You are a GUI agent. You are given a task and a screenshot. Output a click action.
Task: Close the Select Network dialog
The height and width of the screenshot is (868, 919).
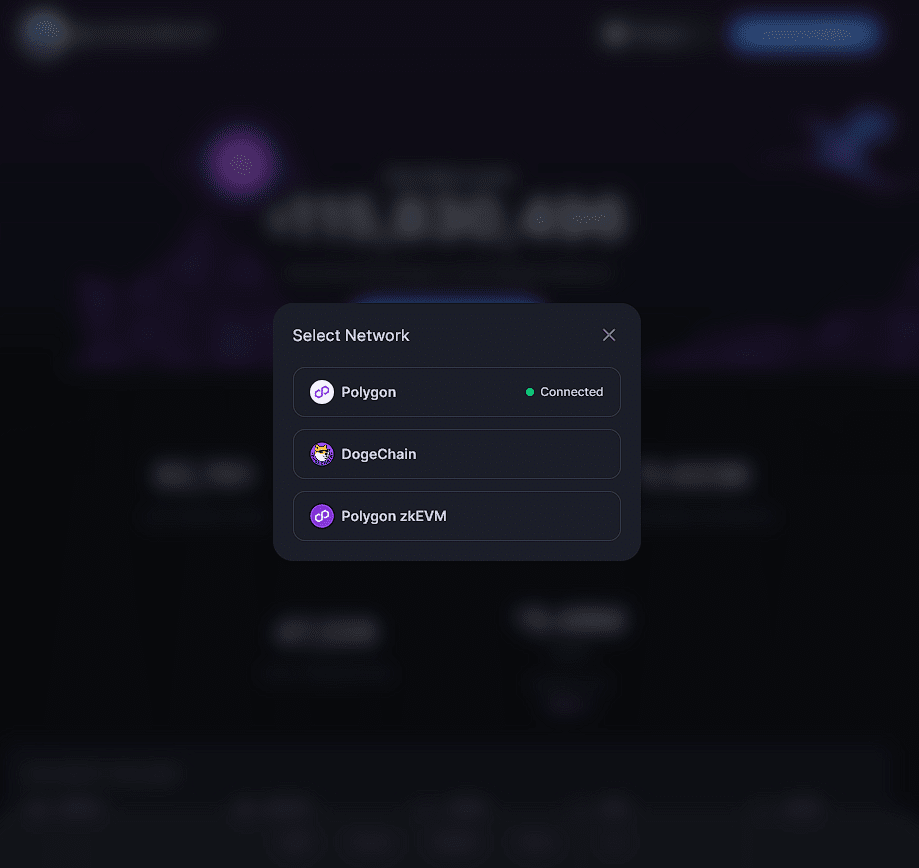coord(609,335)
